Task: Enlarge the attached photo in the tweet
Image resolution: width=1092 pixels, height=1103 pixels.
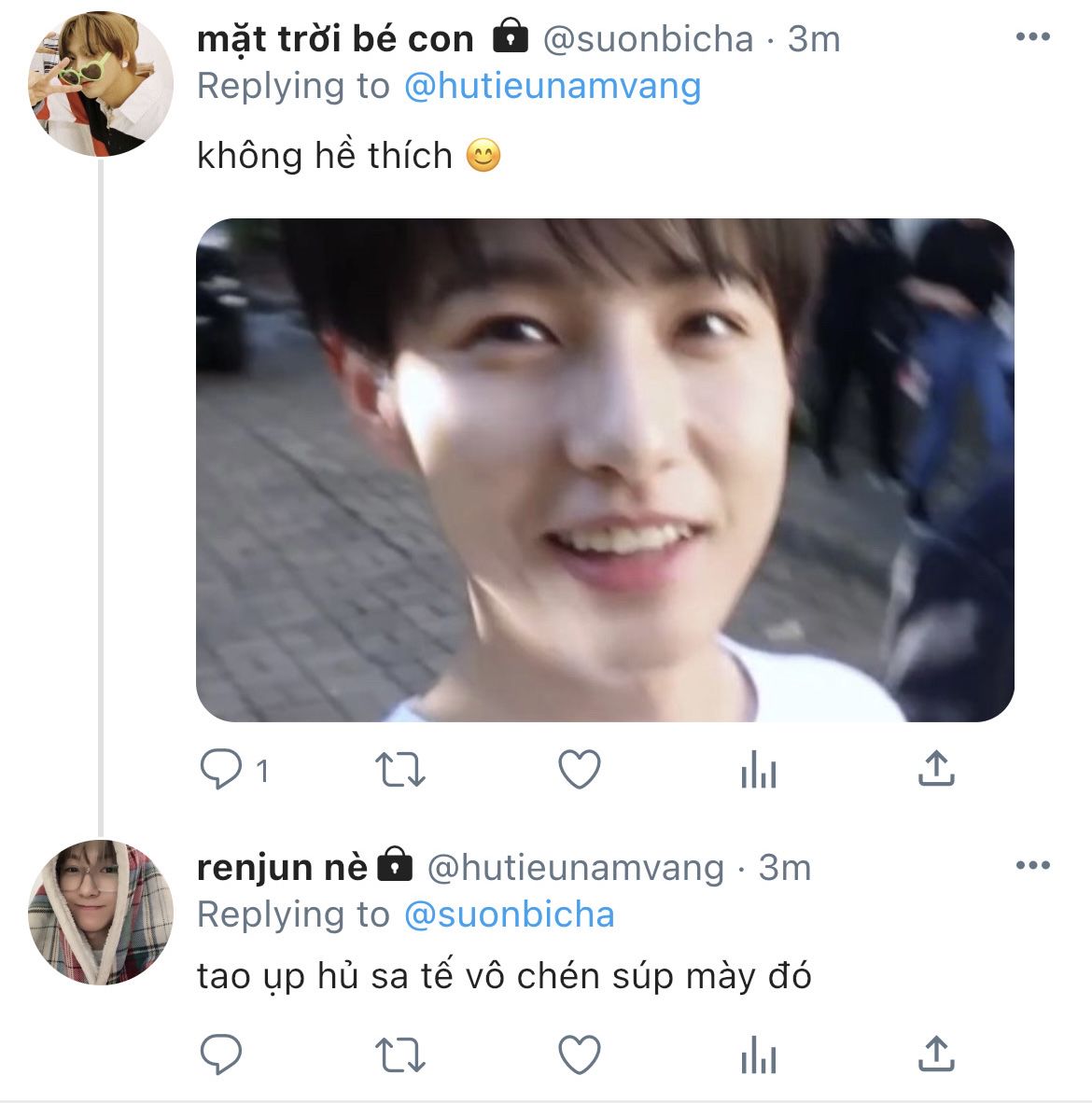Action: tap(605, 469)
